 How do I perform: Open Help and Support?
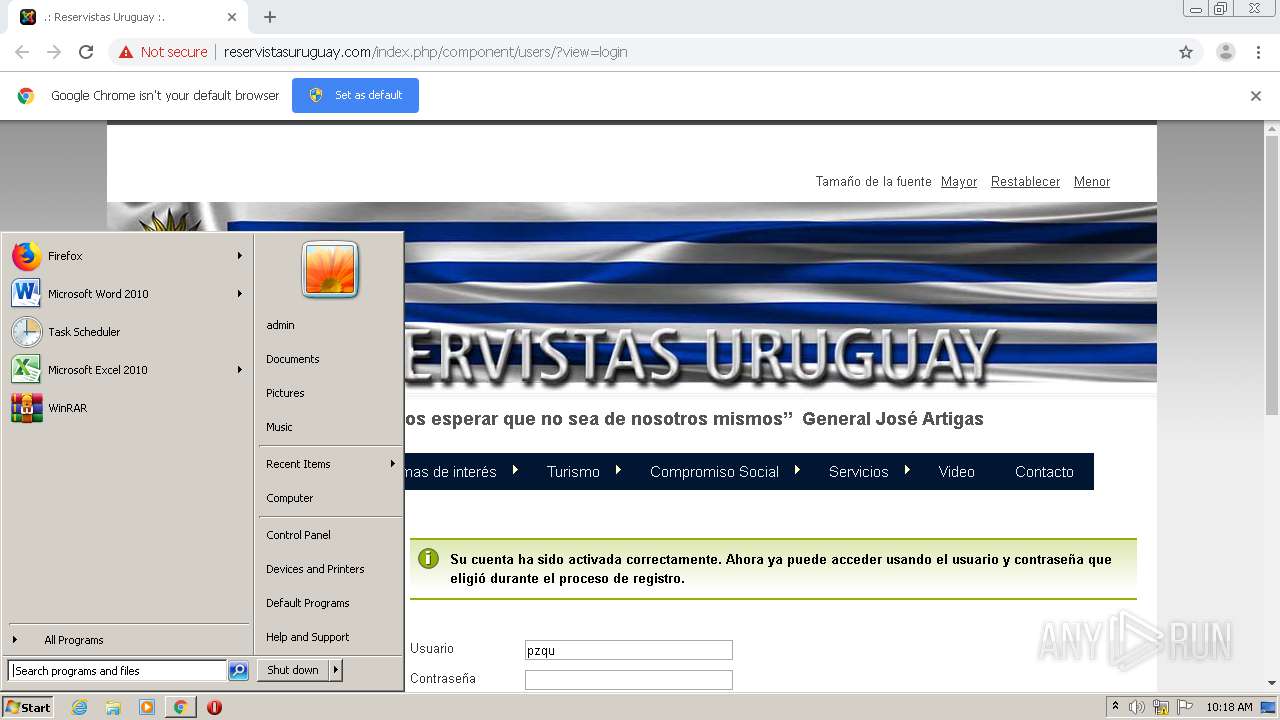coord(308,637)
